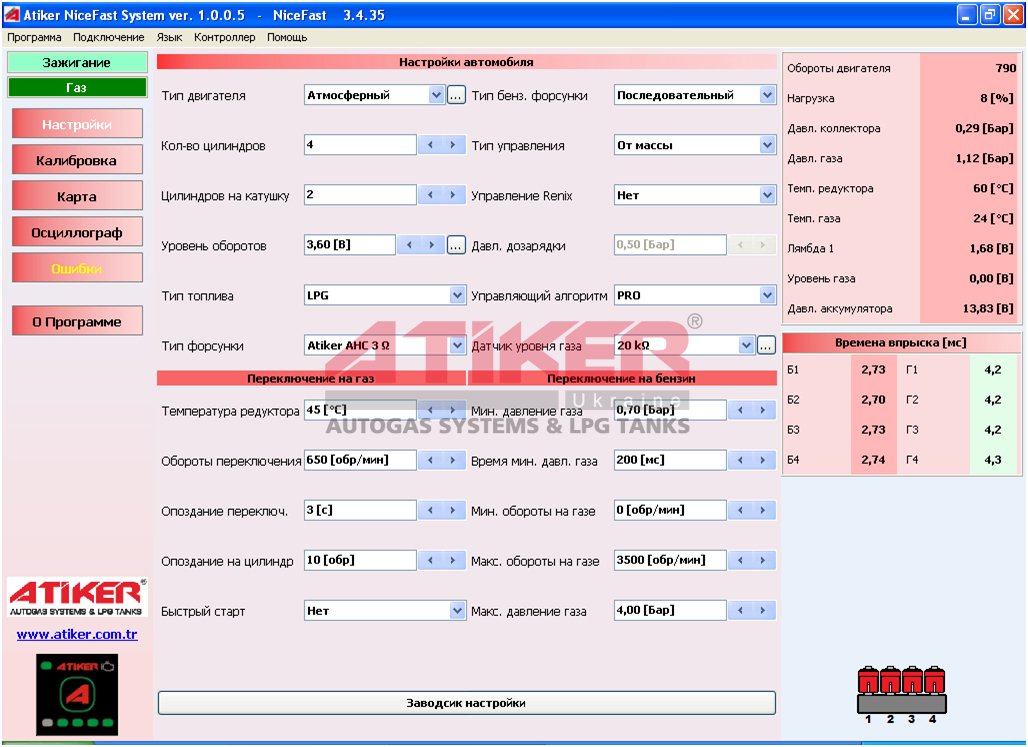Screen dimensions: 1028x747
Task: Decrease Цилиндров на катушку value
Action: click(430, 195)
